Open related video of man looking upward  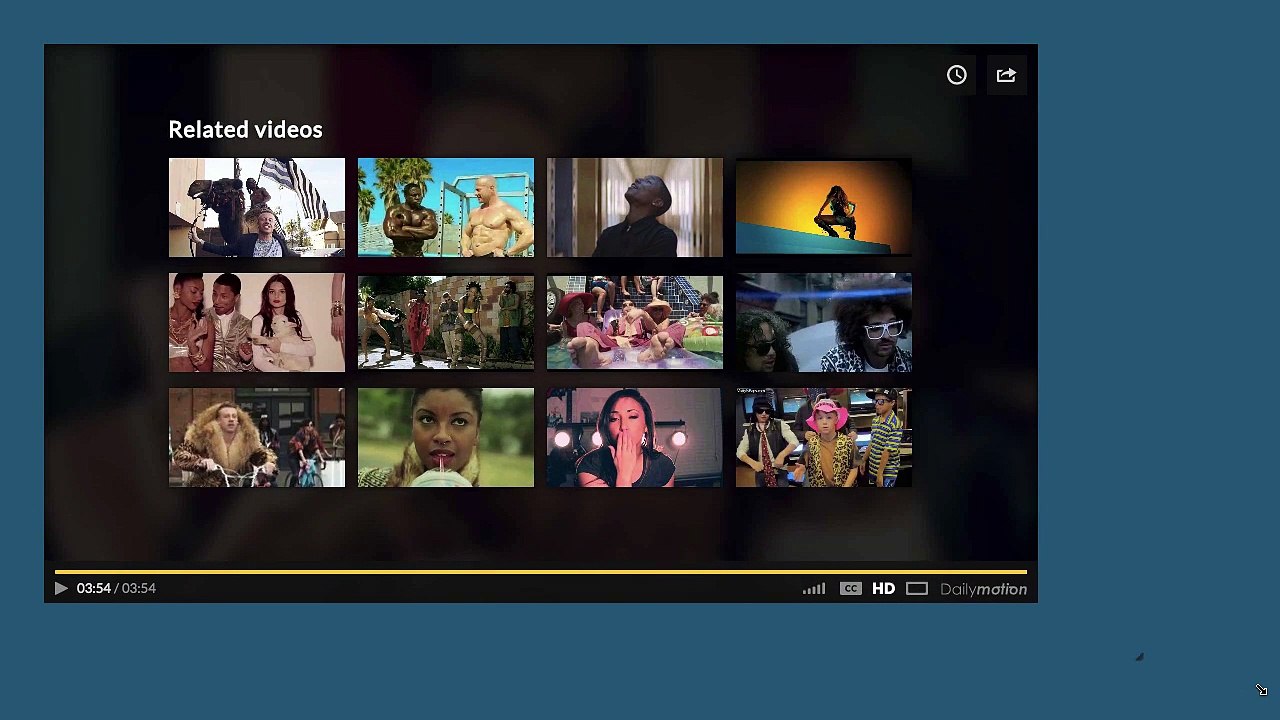(x=635, y=207)
